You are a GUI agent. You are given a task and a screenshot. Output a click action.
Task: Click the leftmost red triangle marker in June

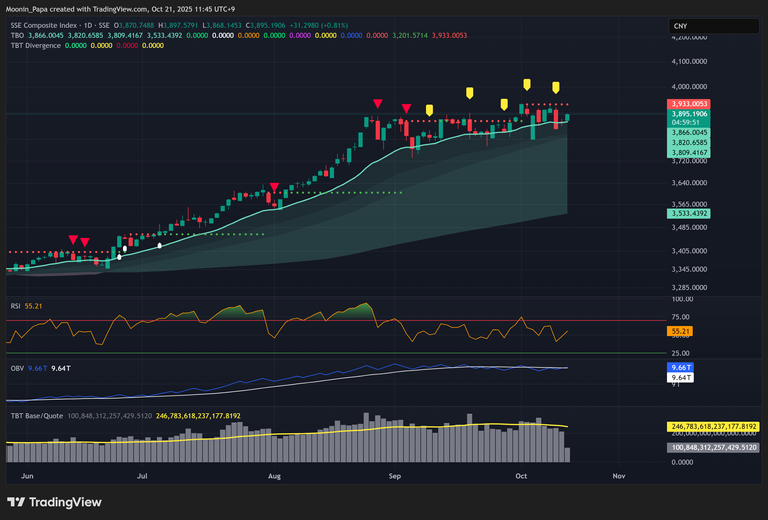73,239
